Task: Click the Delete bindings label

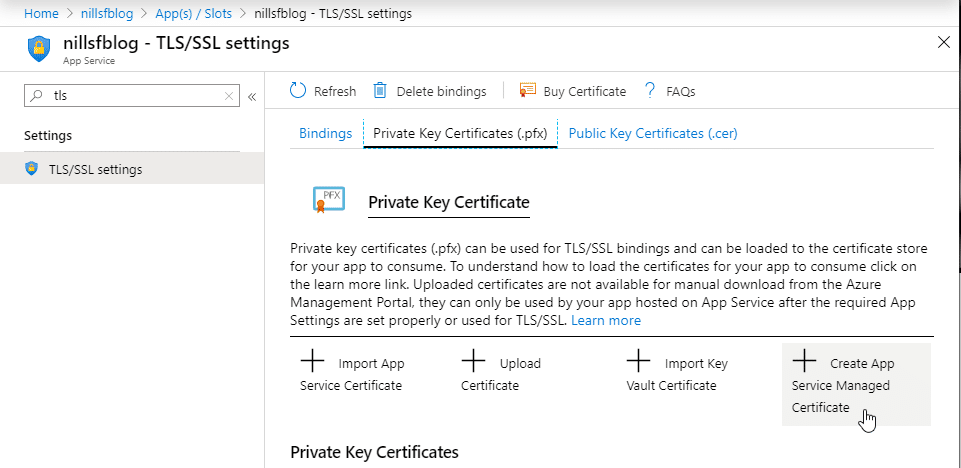Action: click(441, 91)
